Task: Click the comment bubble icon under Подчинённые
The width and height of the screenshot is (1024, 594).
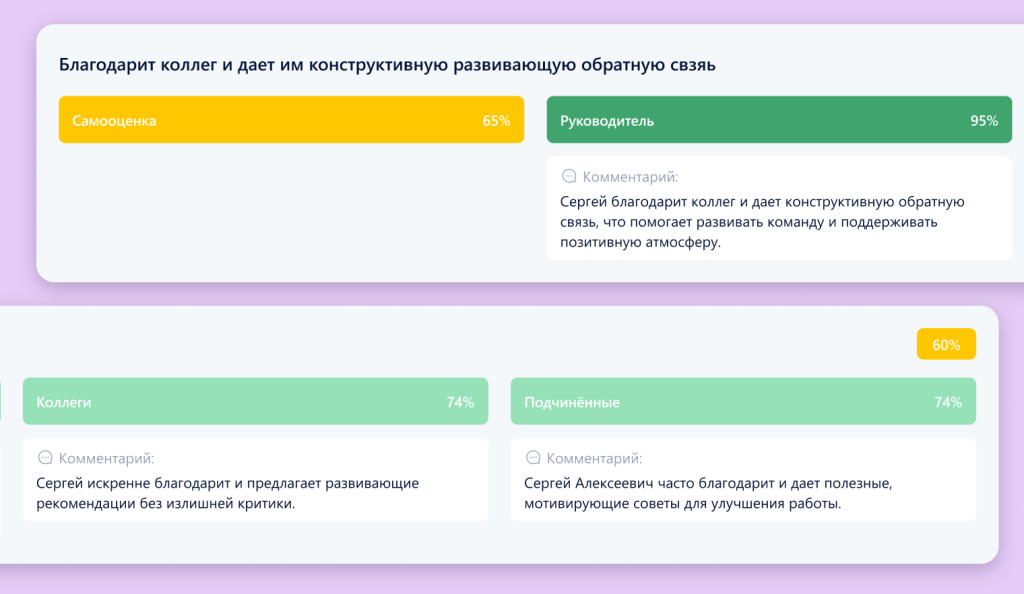Action: click(533, 458)
